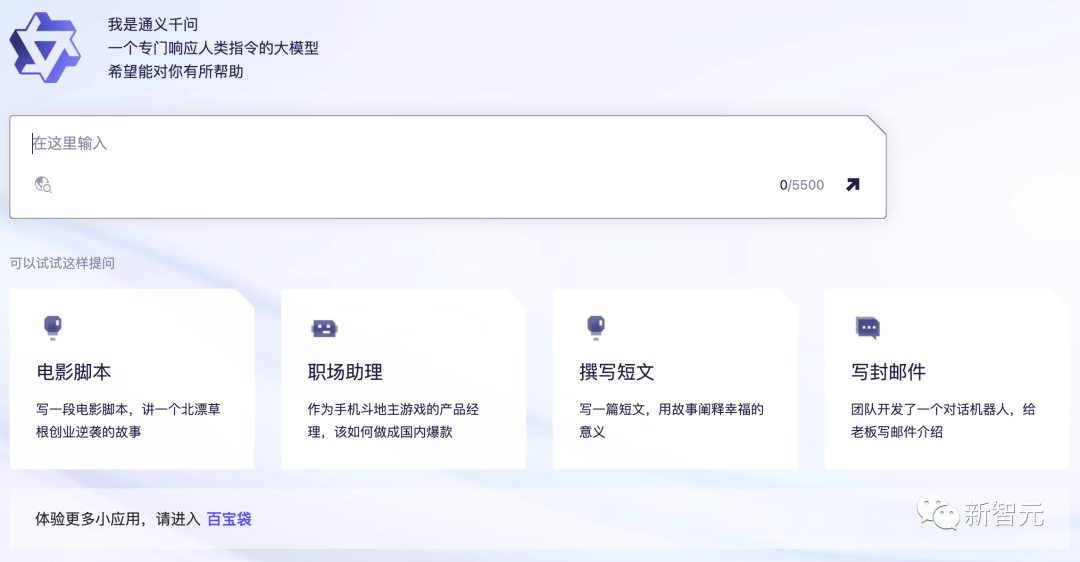
Task: Click the 0/5500 character counter
Action: pos(802,185)
